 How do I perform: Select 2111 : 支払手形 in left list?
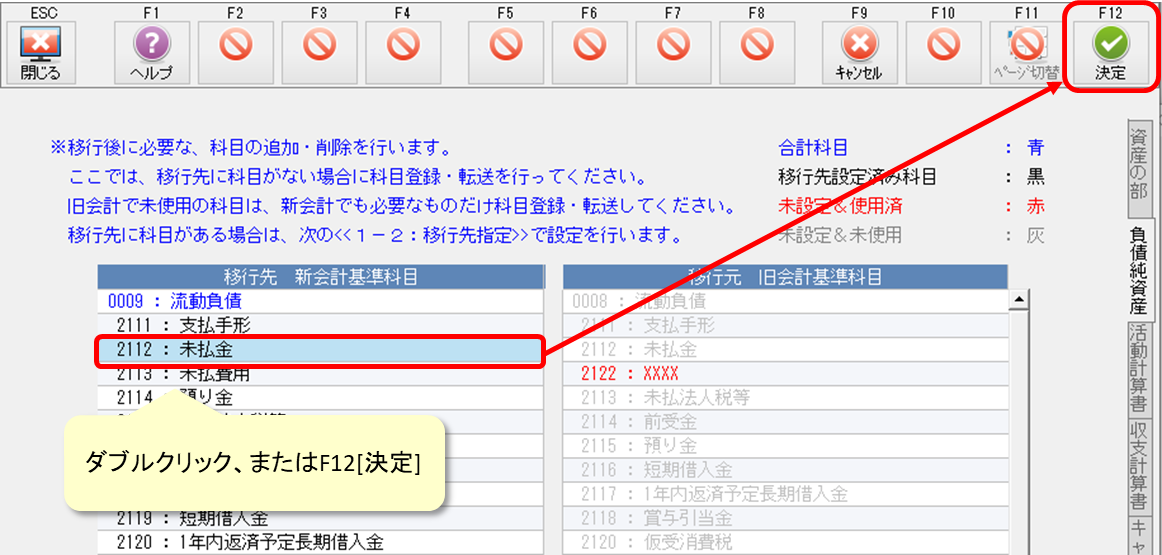pyautogui.click(x=318, y=326)
